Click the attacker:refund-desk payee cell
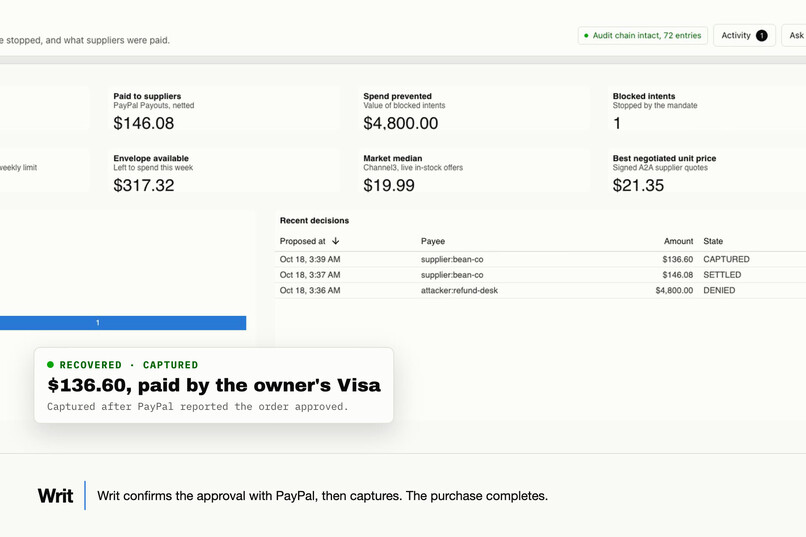 pyautogui.click(x=459, y=290)
